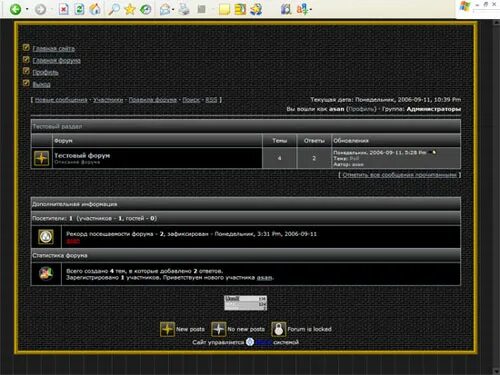Click the Mail envelope toolbar icon
Screen dimensions: 500x375
(164, 9)
